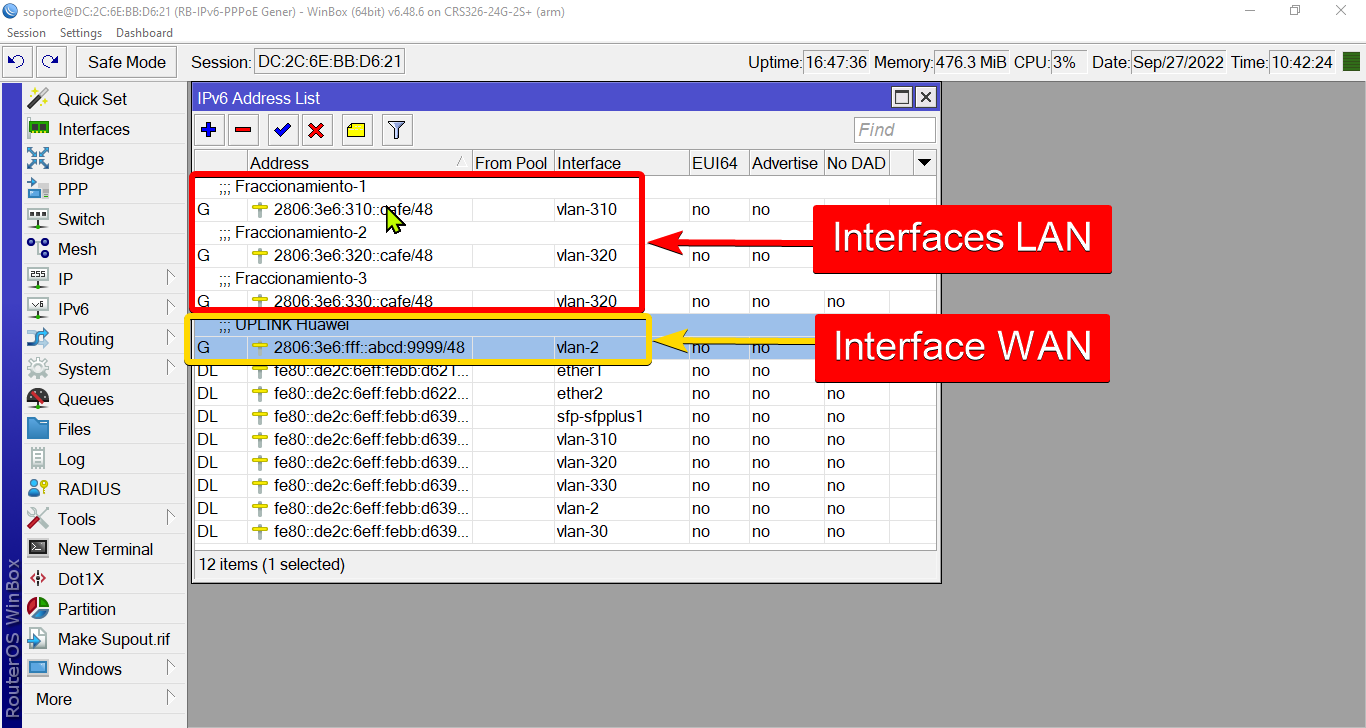
Task: Open the Log viewer
Action: click(71, 459)
